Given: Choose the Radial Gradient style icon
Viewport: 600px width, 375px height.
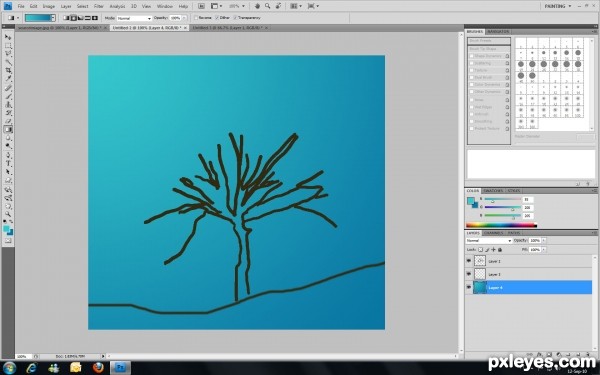Looking at the screenshot, I should pos(73,18).
